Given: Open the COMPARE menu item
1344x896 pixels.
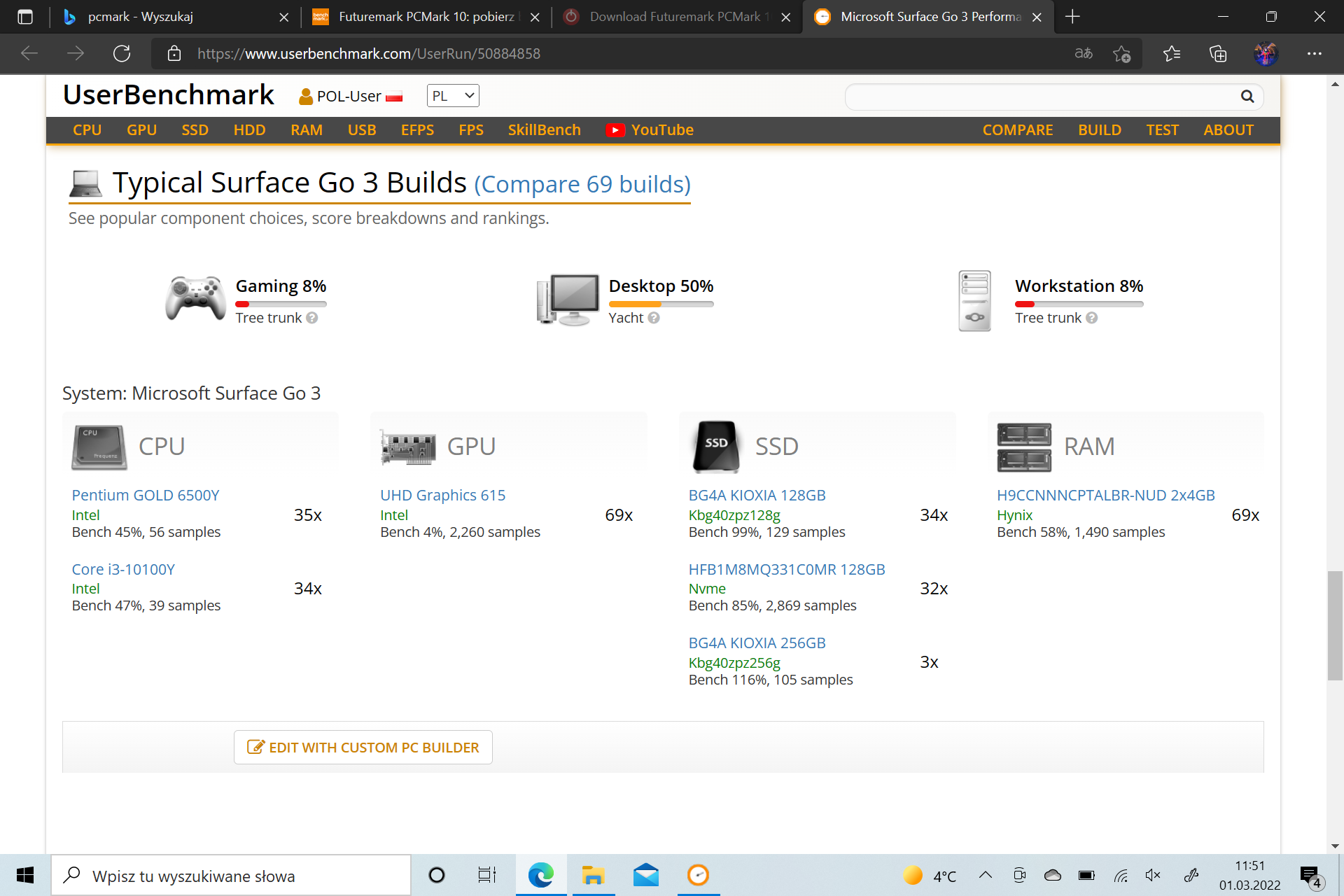Looking at the screenshot, I should pyautogui.click(x=1017, y=130).
